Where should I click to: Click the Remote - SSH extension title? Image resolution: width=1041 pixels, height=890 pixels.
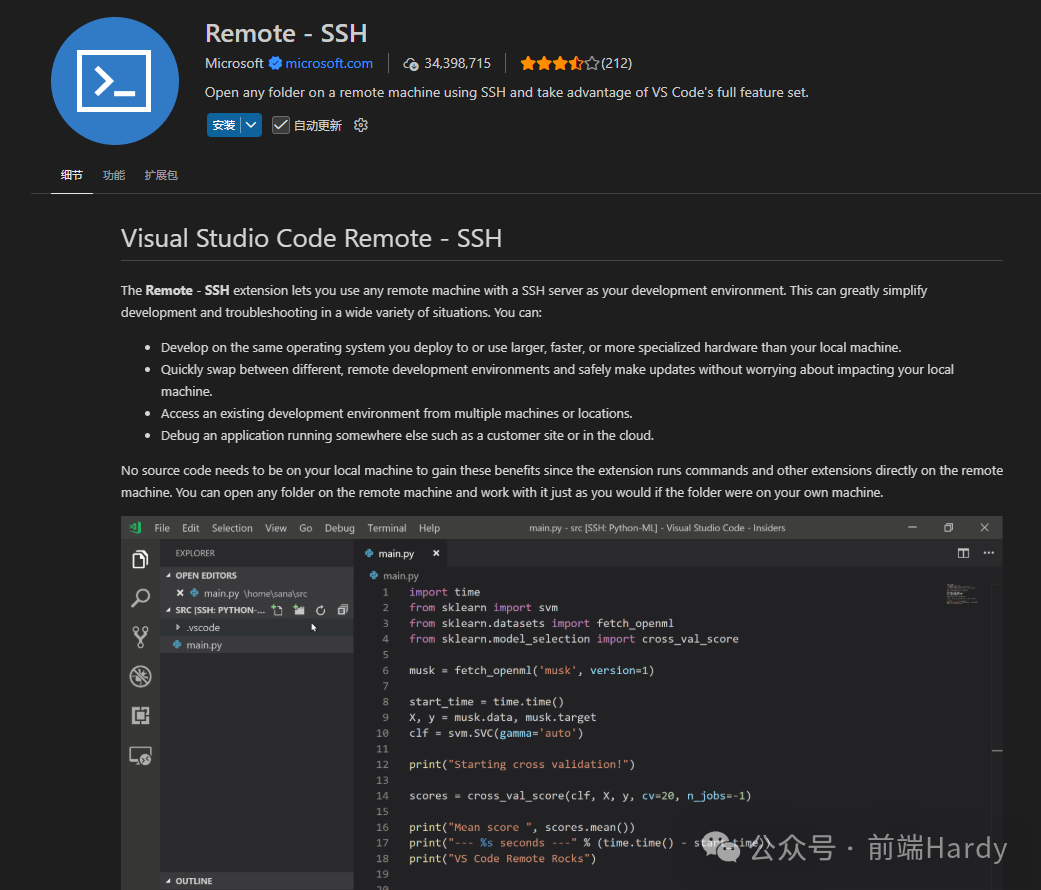click(285, 33)
